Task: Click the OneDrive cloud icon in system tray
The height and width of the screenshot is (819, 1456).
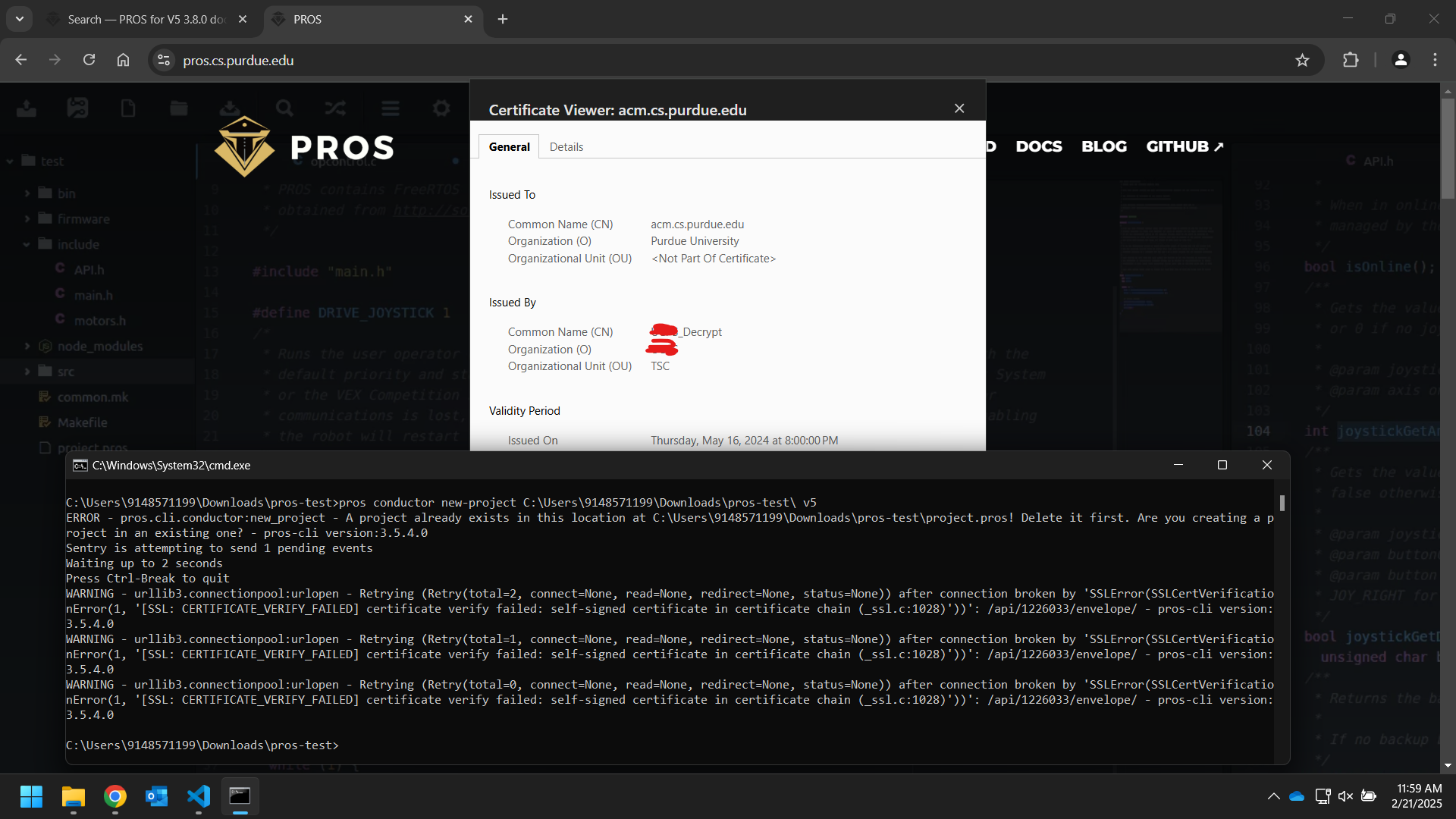Action: (x=1297, y=796)
